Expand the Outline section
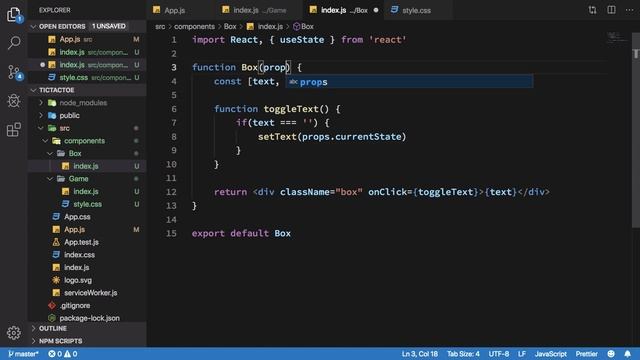This screenshot has height=360, width=640. click(87, 328)
